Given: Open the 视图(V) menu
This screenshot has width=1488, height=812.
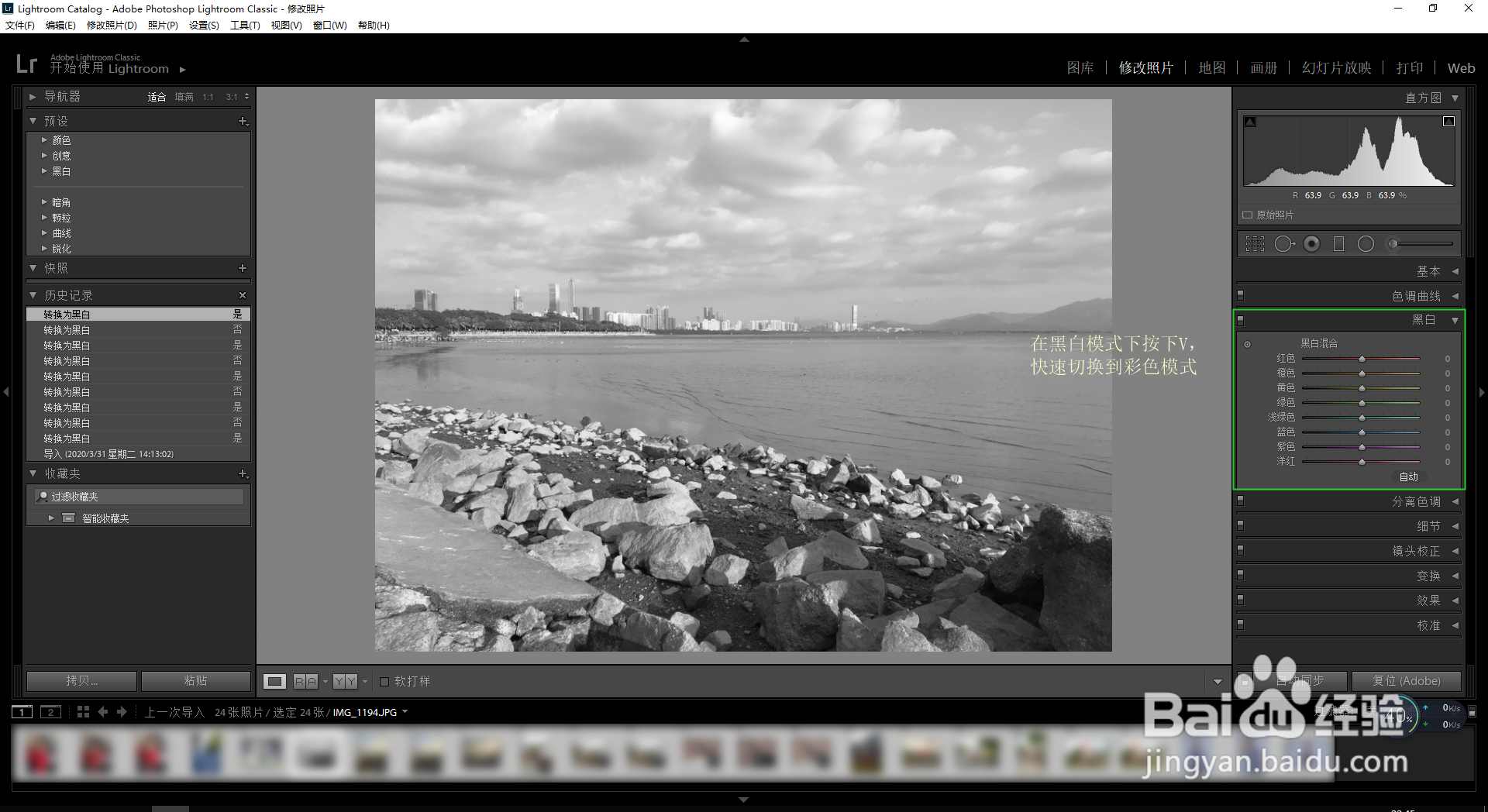Looking at the screenshot, I should (x=285, y=25).
